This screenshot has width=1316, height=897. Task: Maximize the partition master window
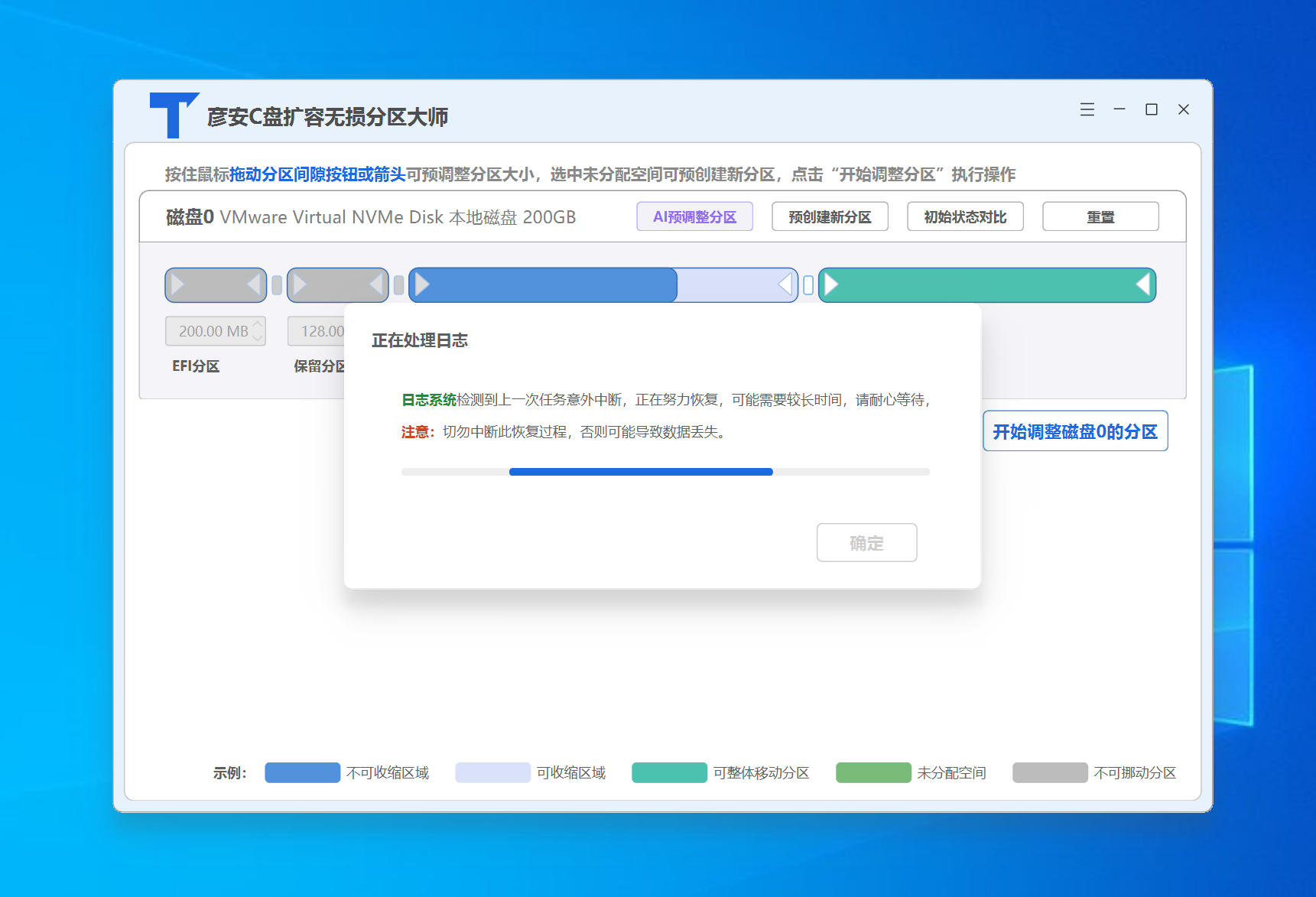point(1152,109)
